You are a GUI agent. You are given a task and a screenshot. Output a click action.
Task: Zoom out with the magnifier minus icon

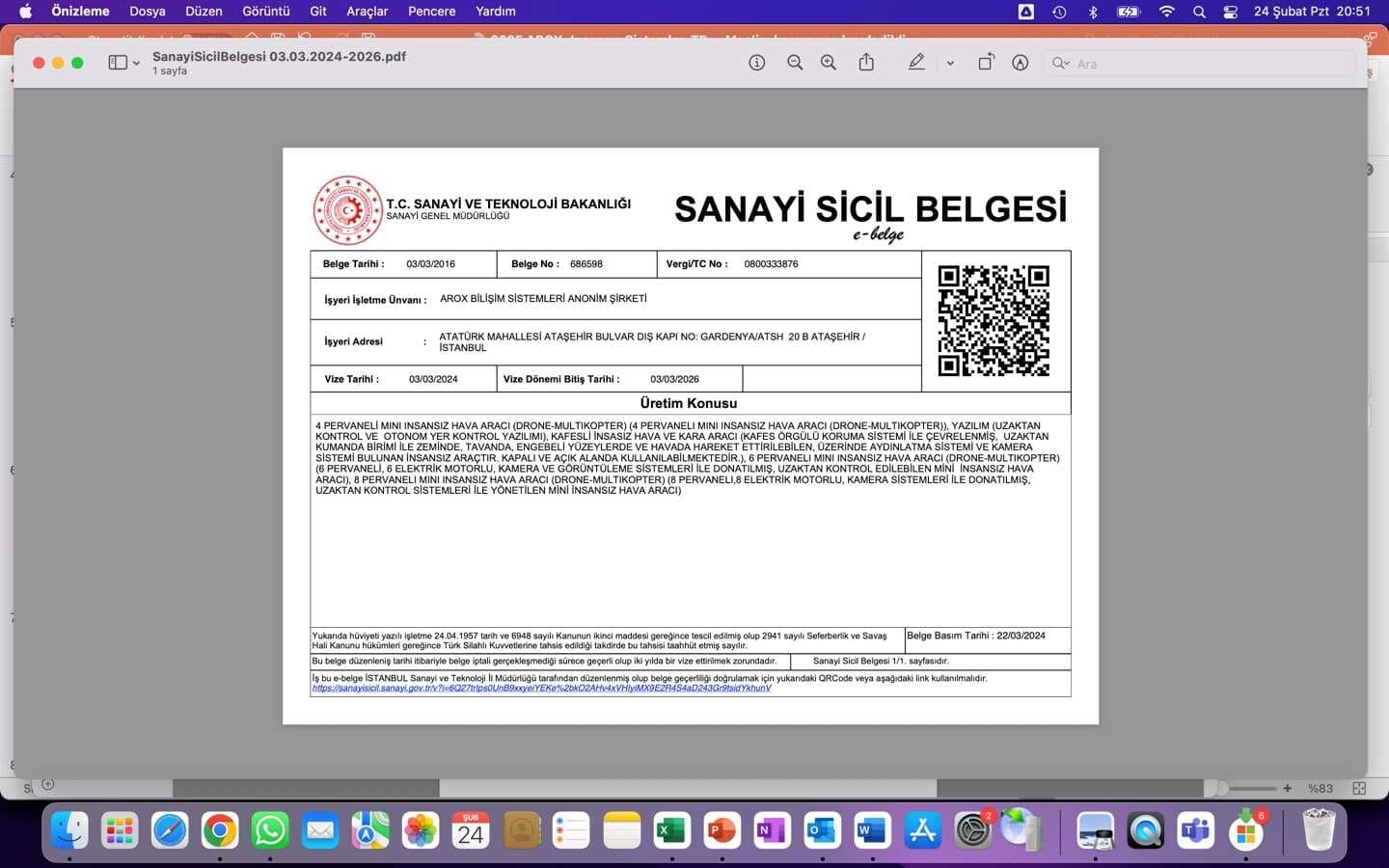pos(795,63)
